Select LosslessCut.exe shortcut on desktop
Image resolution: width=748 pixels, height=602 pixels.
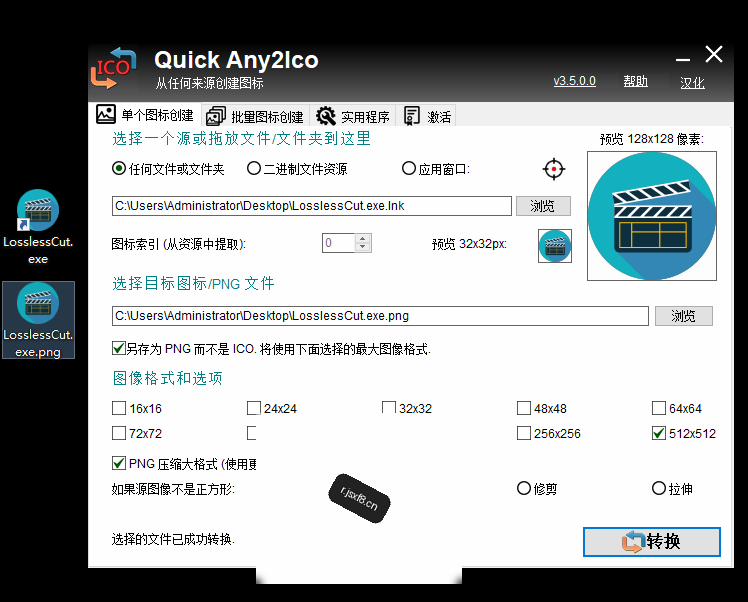(x=38, y=227)
